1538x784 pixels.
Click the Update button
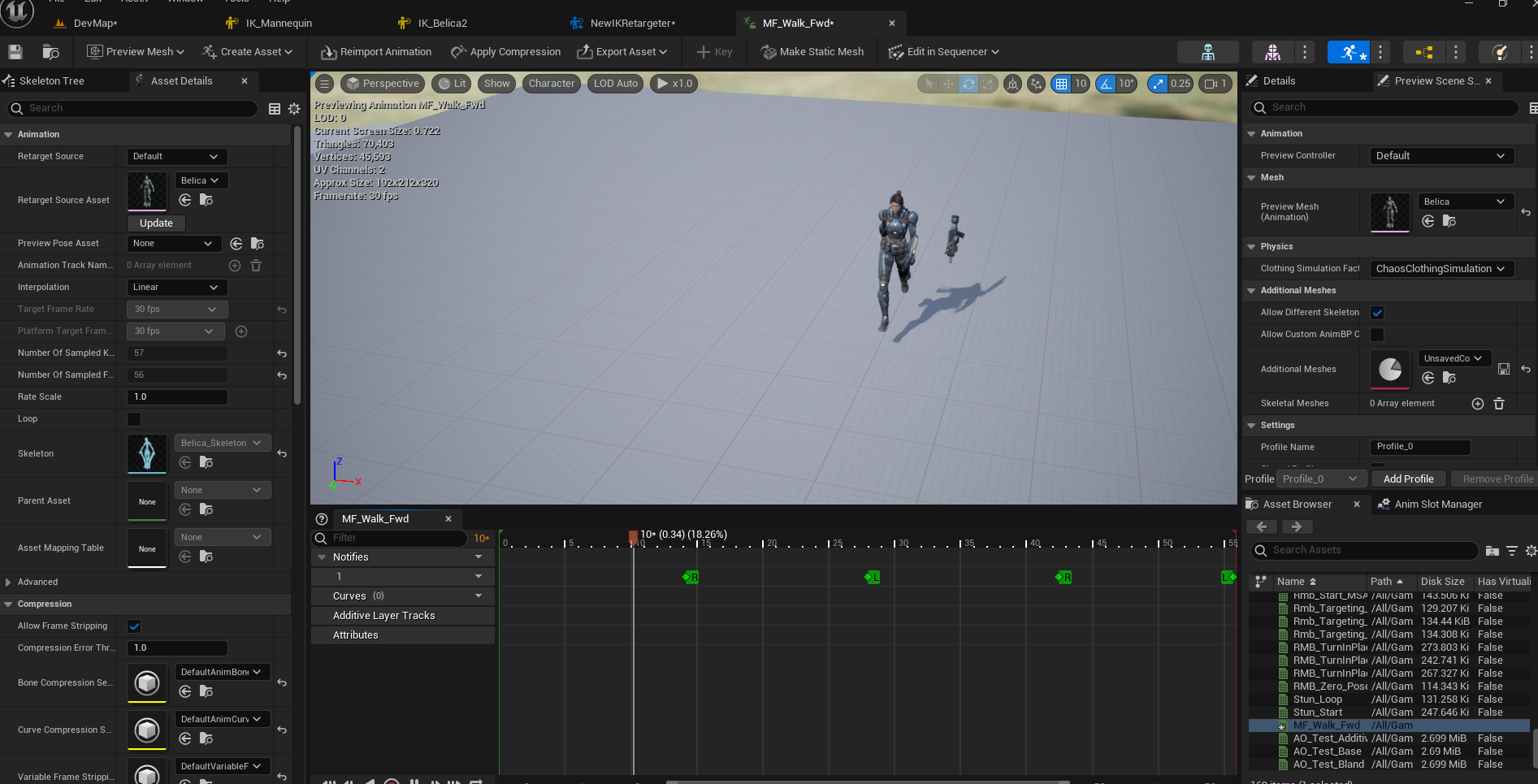(156, 223)
